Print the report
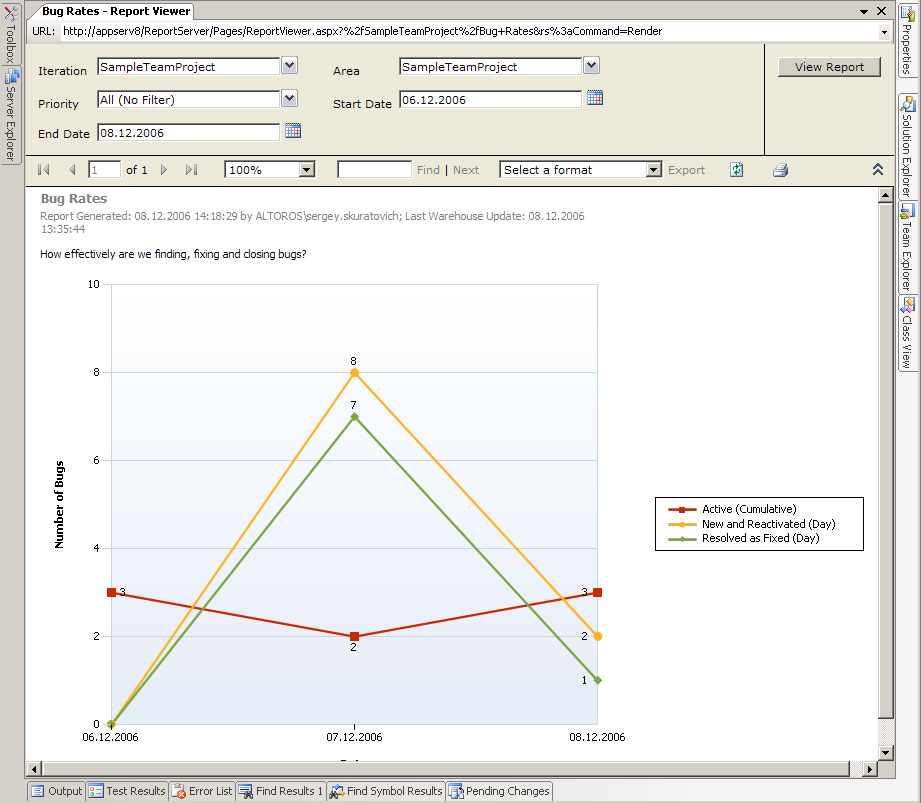921x803 pixels. [x=780, y=170]
